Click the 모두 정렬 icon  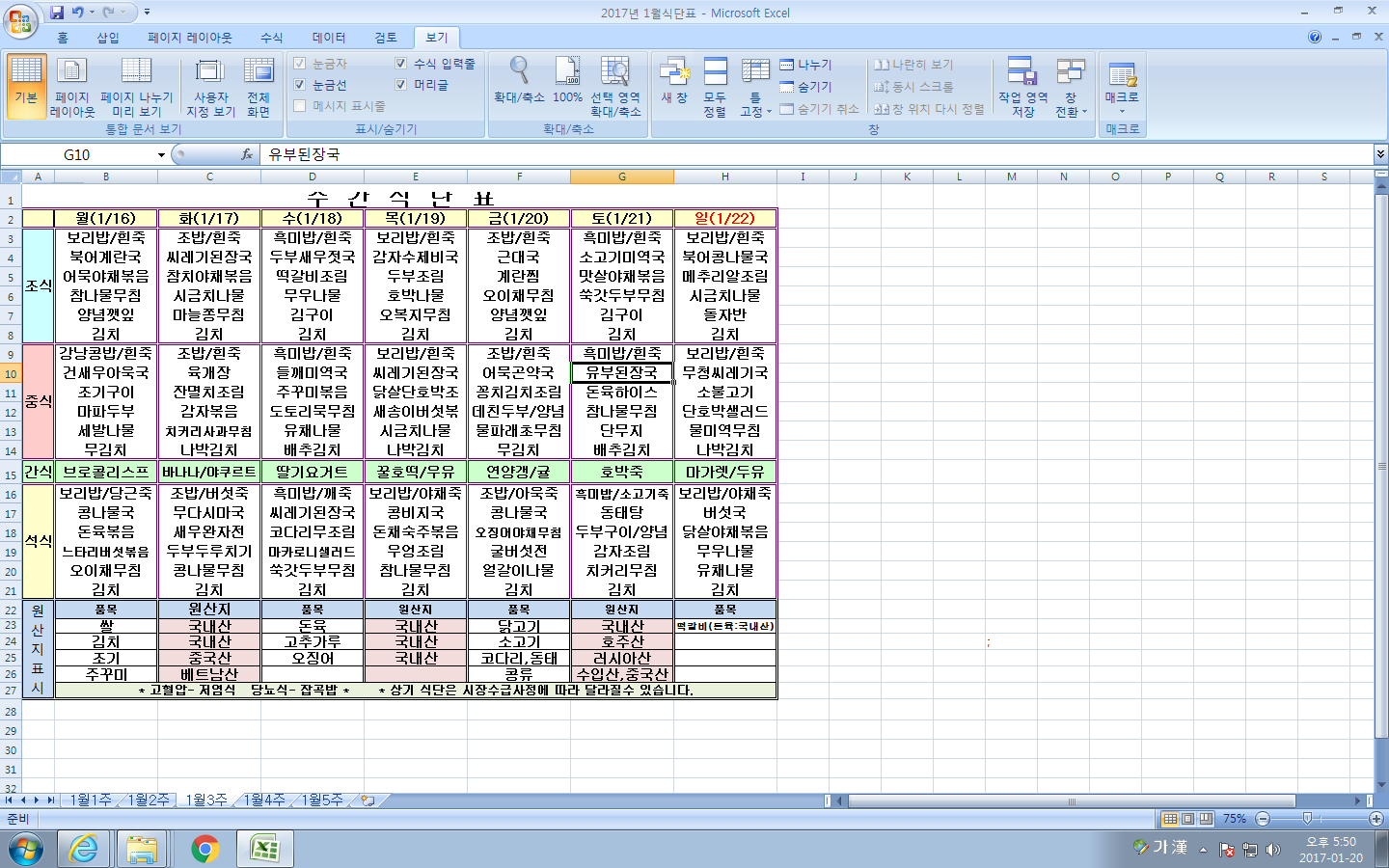pos(715,72)
